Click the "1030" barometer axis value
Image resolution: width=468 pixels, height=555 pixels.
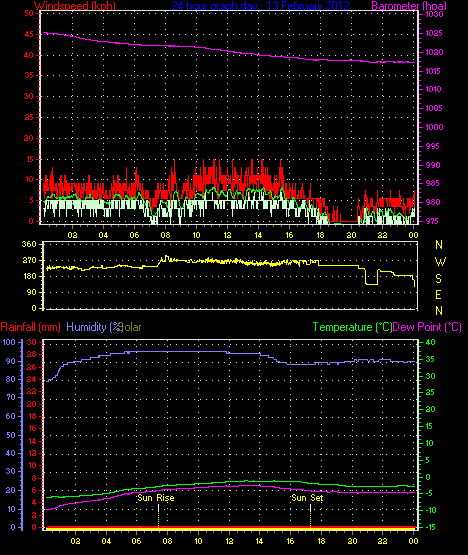pos(434,14)
